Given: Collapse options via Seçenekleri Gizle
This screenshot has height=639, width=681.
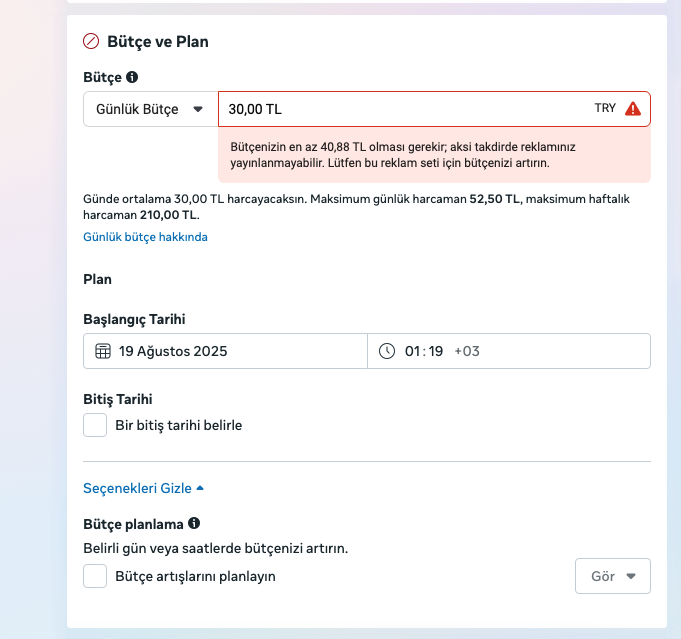Looking at the screenshot, I should [x=143, y=488].
